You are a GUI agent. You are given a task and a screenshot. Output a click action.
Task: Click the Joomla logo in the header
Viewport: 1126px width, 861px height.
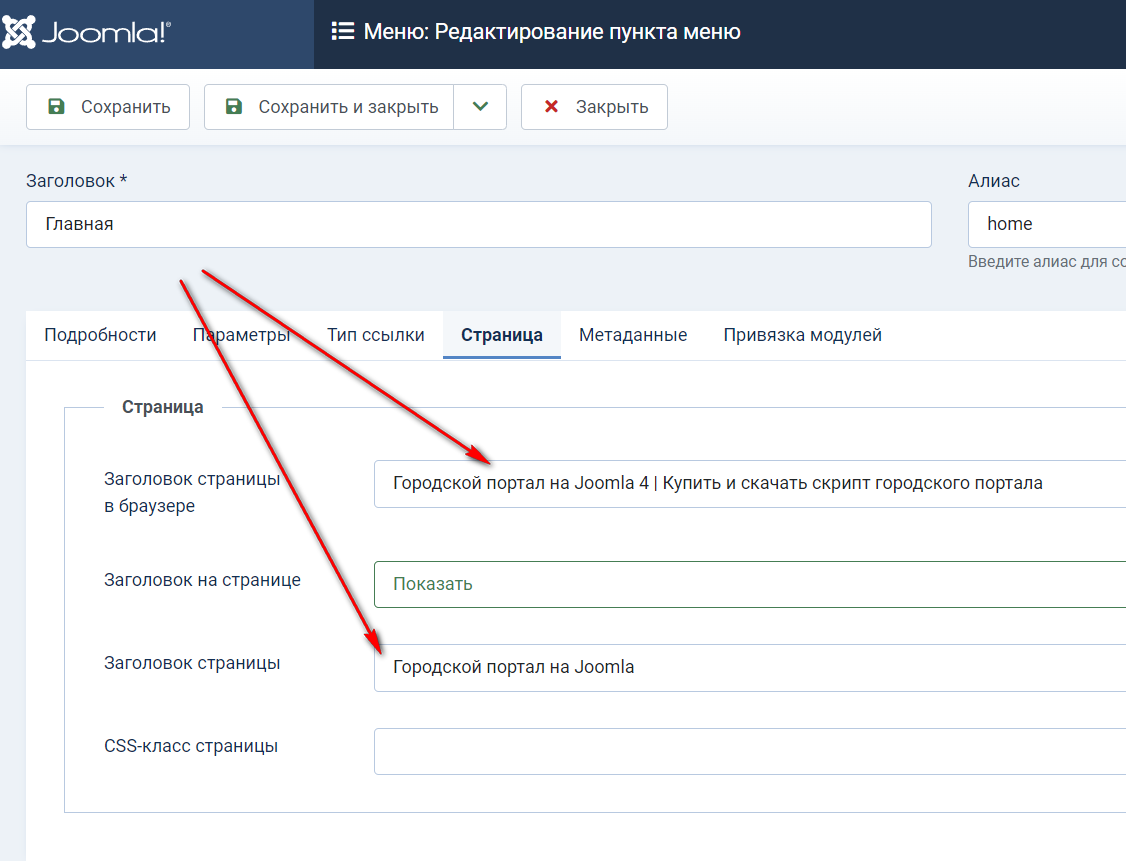click(x=87, y=33)
